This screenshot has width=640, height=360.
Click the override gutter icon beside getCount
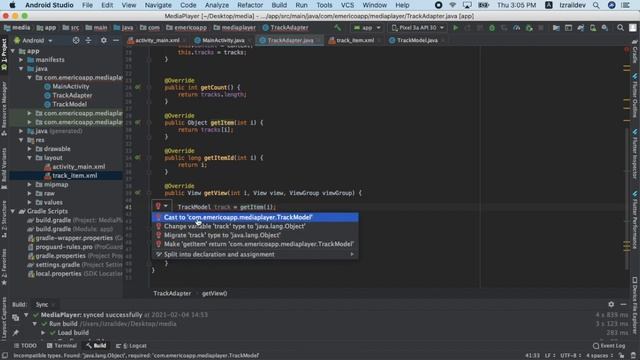click(138, 87)
